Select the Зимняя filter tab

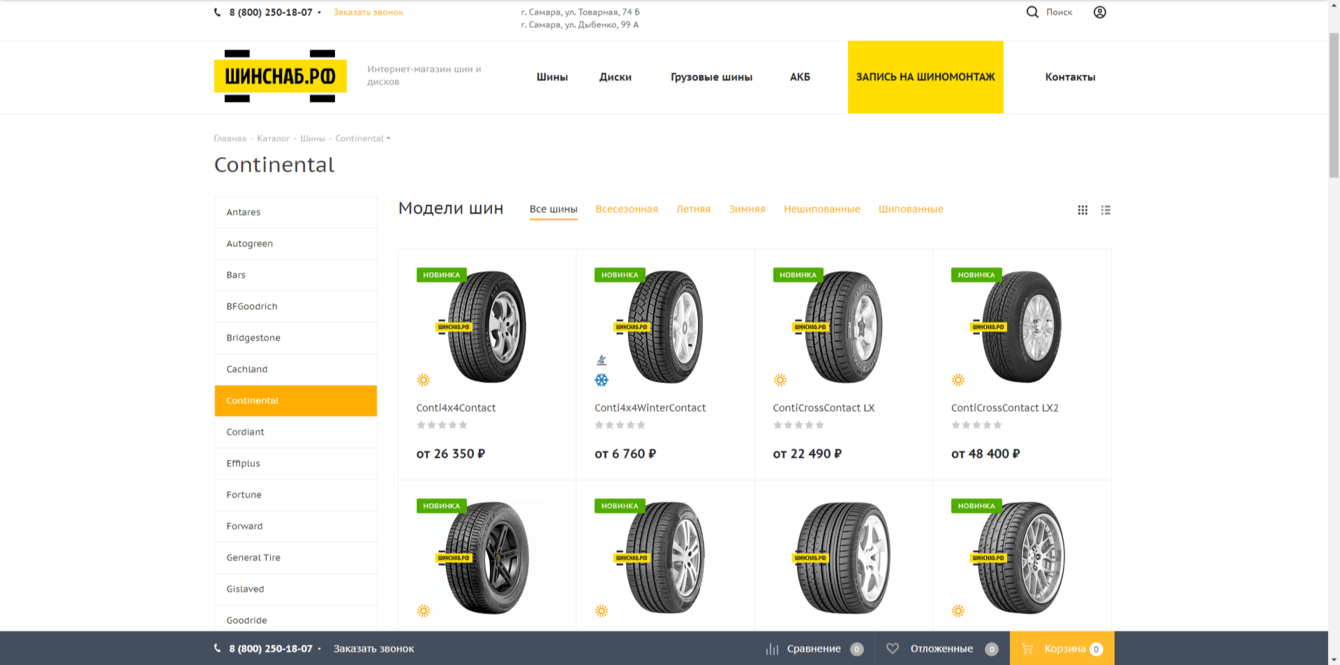(747, 209)
